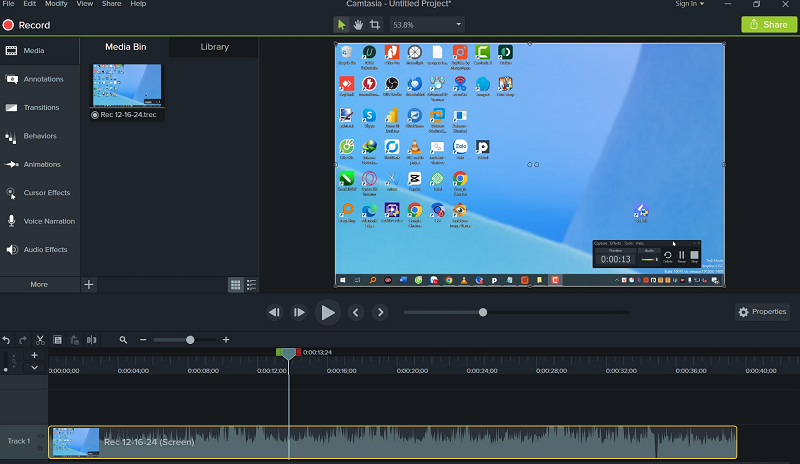Screen dimensions: 800x464
Task: Play the video preview
Action: click(x=327, y=312)
